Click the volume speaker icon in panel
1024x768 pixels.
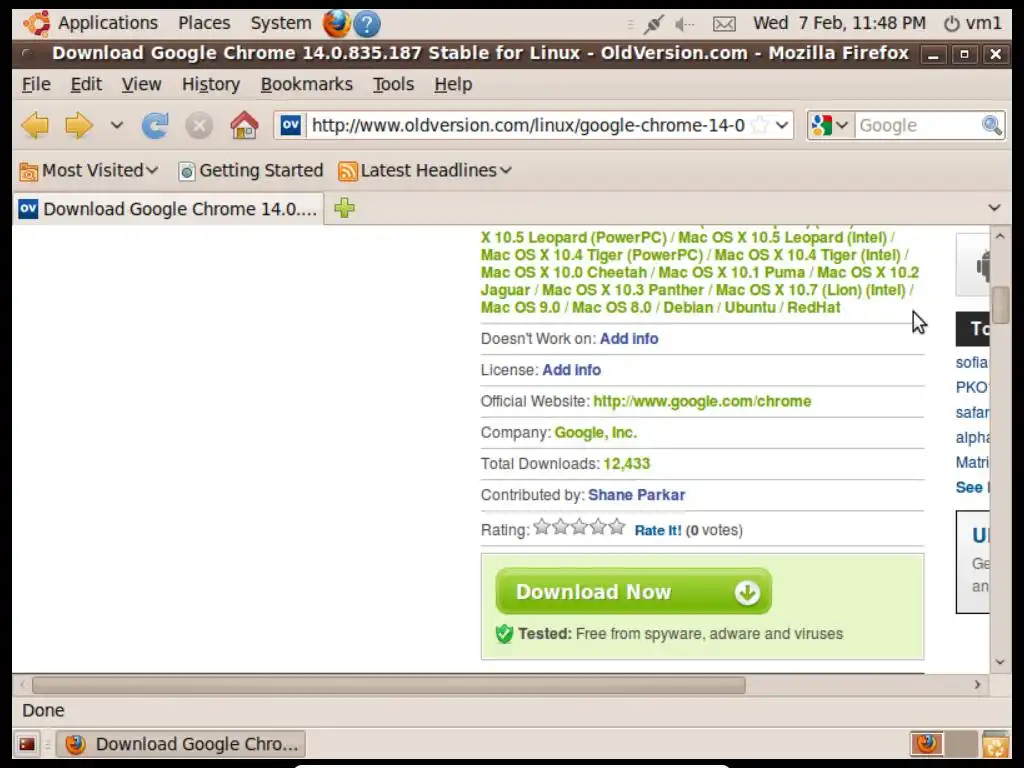(684, 24)
